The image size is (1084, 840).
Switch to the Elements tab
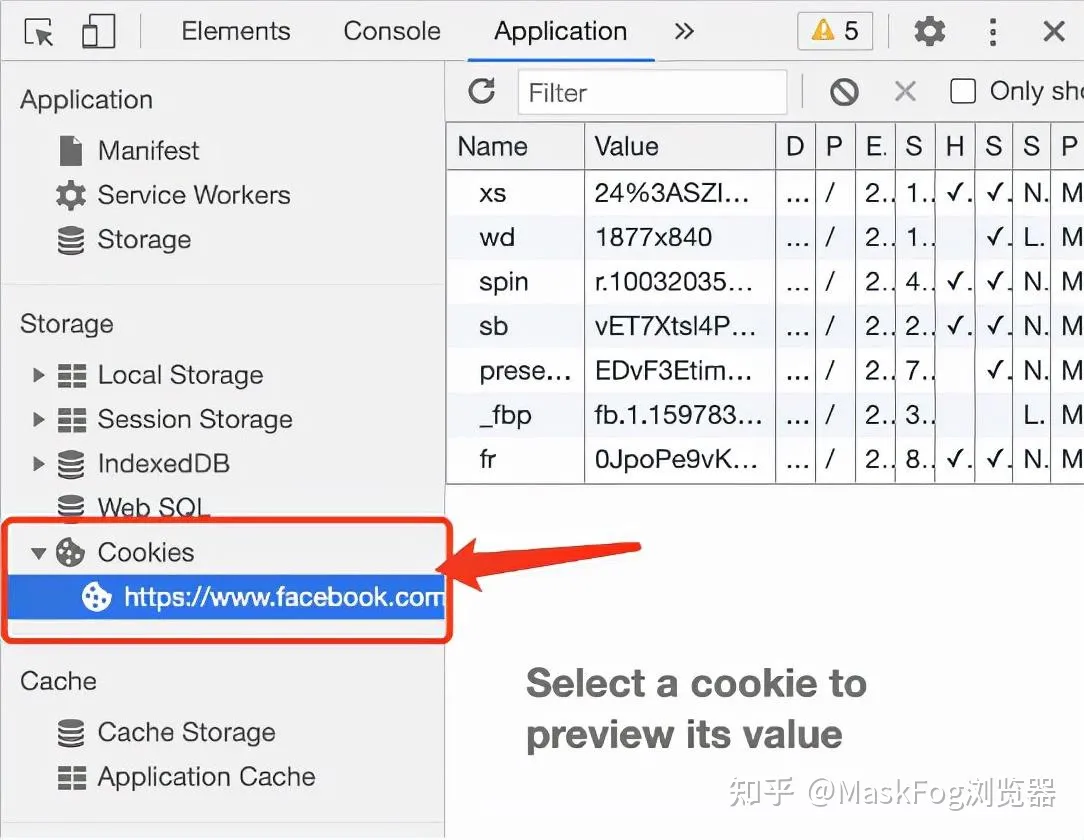[236, 31]
